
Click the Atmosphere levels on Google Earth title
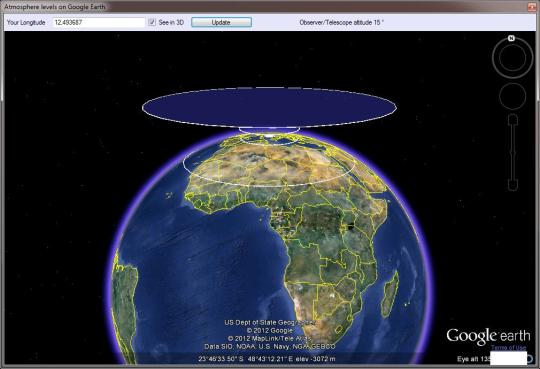coord(55,7)
